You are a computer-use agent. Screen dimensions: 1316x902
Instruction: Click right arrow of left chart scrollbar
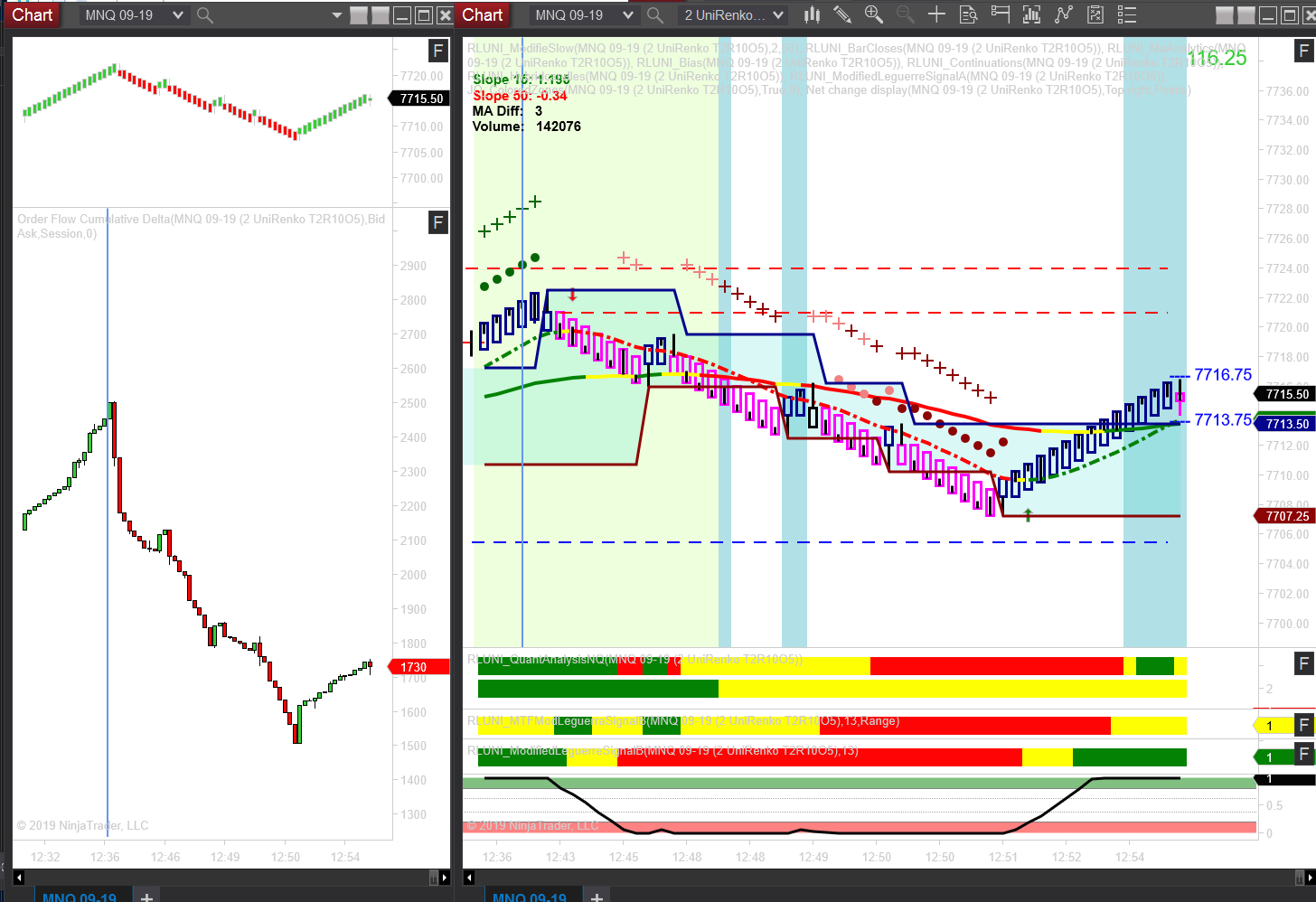coord(445,877)
